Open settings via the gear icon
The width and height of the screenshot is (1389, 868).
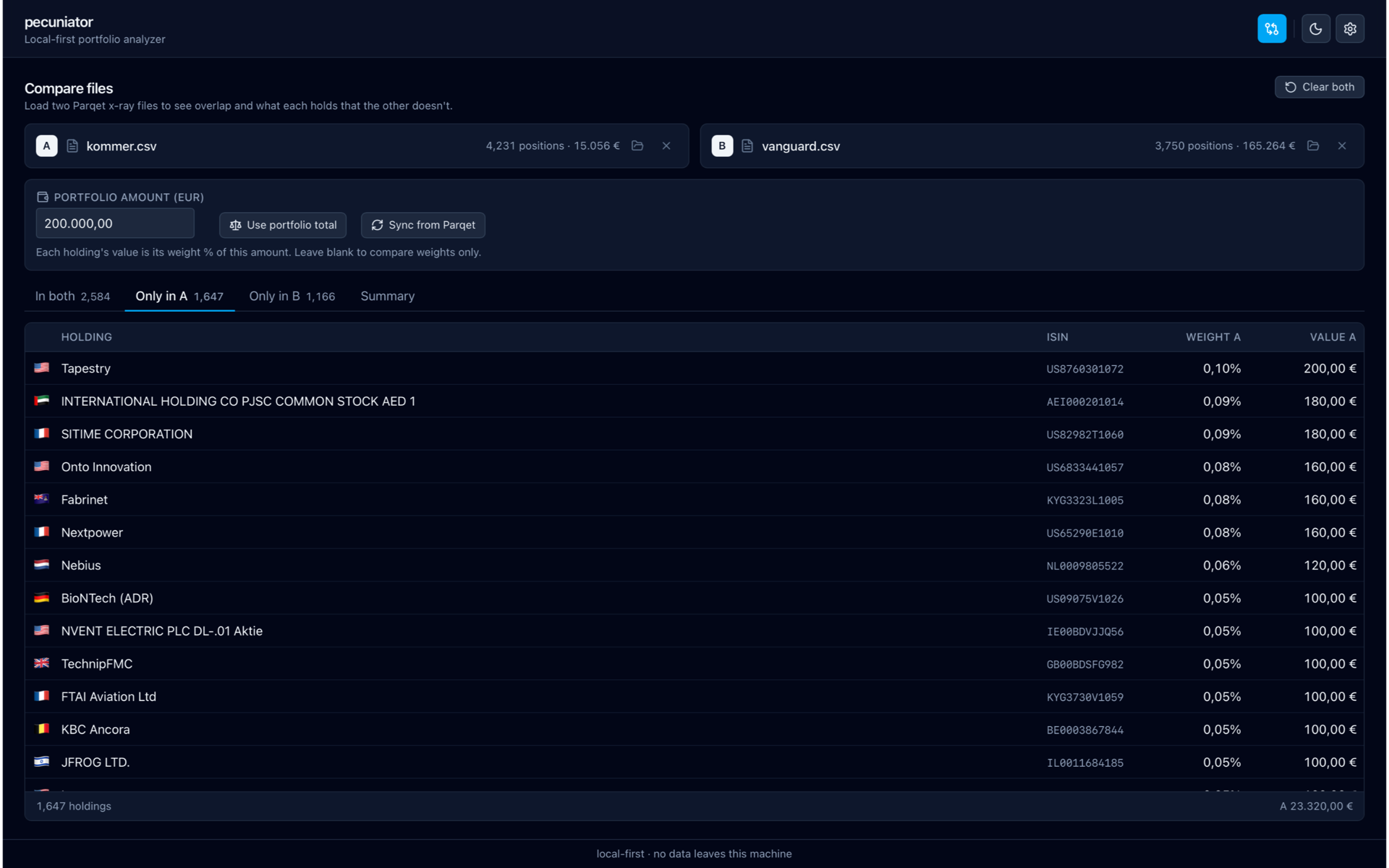click(1350, 29)
